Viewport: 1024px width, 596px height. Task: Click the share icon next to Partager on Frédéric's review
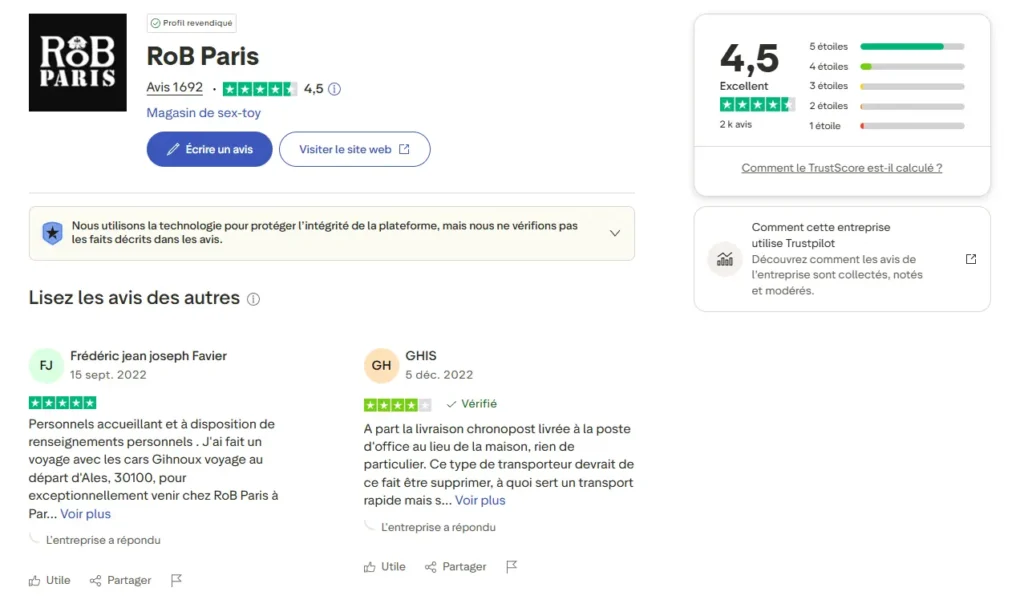(x=95, y=580)
